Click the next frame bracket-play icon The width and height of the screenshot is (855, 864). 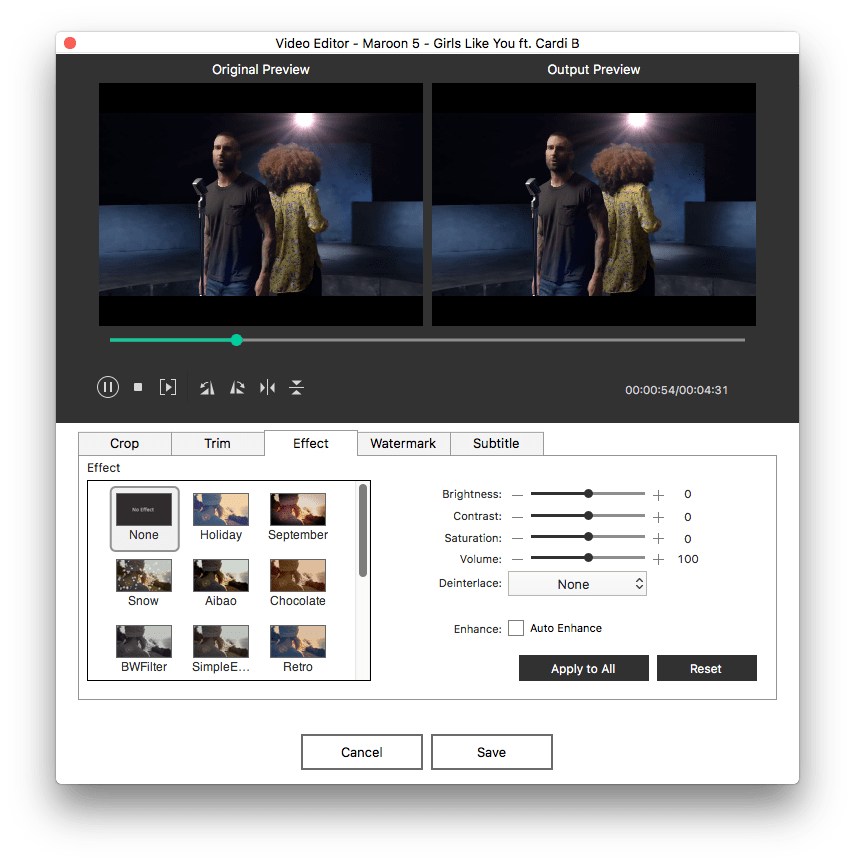(x=167, y=387)
